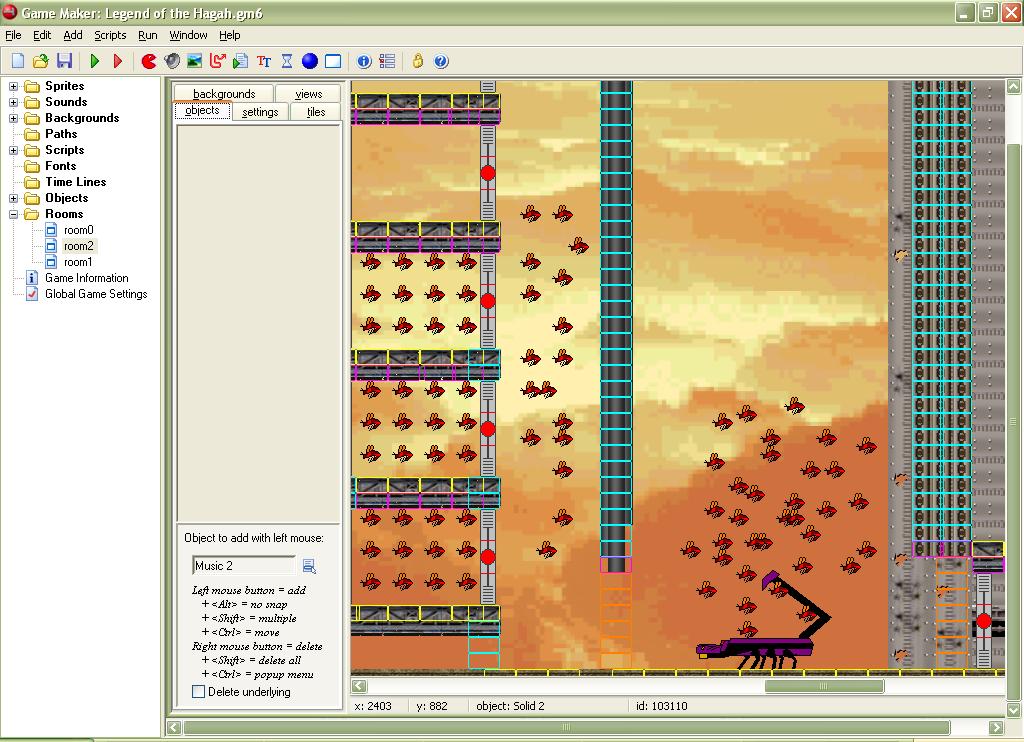Screen dimensions: 1024x742
Task: Save the game with the floppy disk icon
Action: pos(64,61)
